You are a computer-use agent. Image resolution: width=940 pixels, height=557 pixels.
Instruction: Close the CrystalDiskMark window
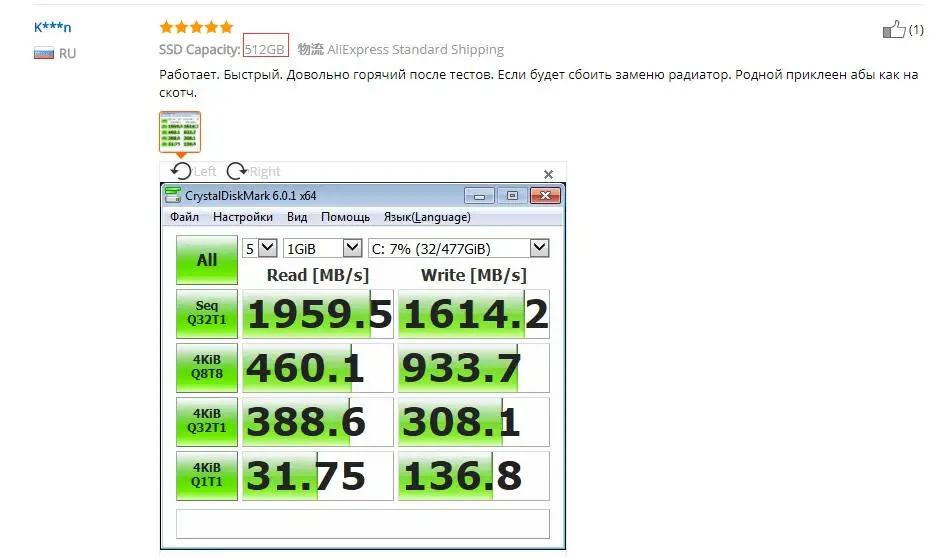pyautogui.click(x=546, y=195)
